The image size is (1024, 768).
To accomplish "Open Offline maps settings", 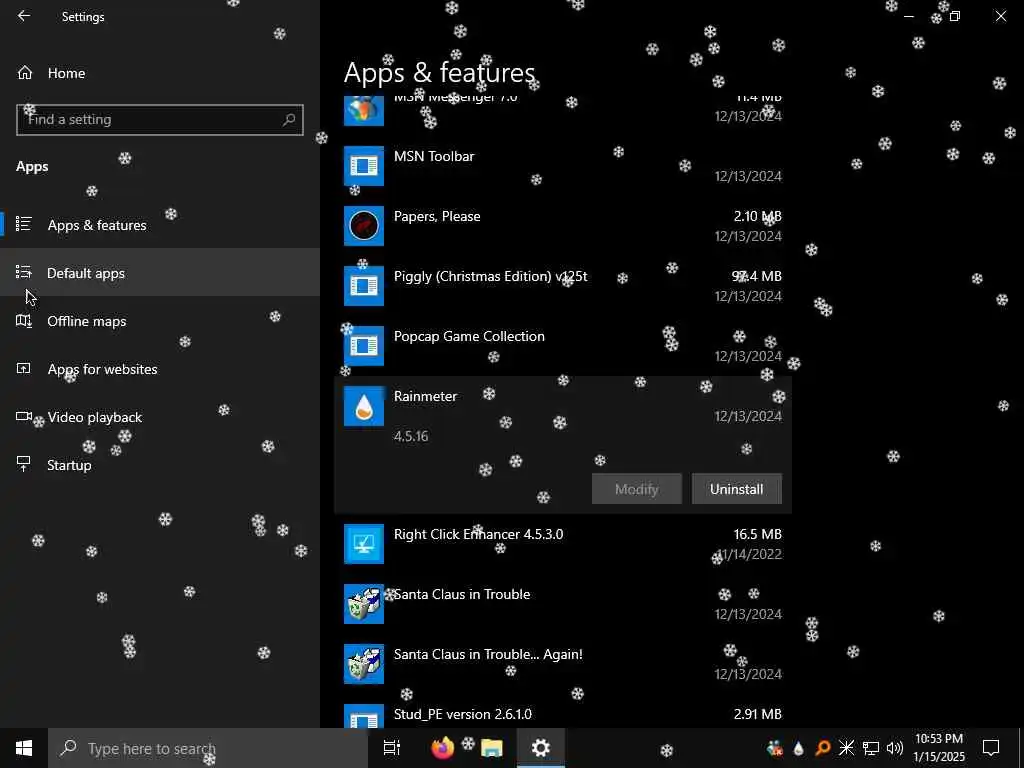I will pyautogui.click(x=160, y=321).
